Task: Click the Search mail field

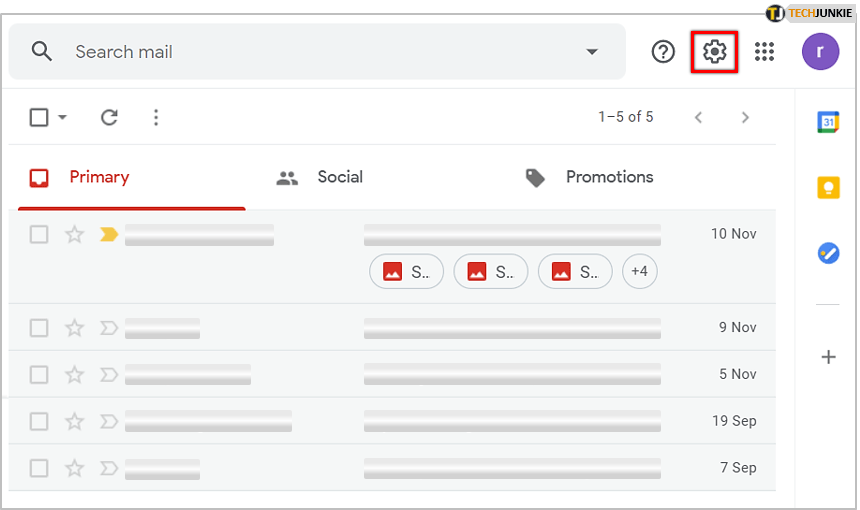Action: coord(300,52)
